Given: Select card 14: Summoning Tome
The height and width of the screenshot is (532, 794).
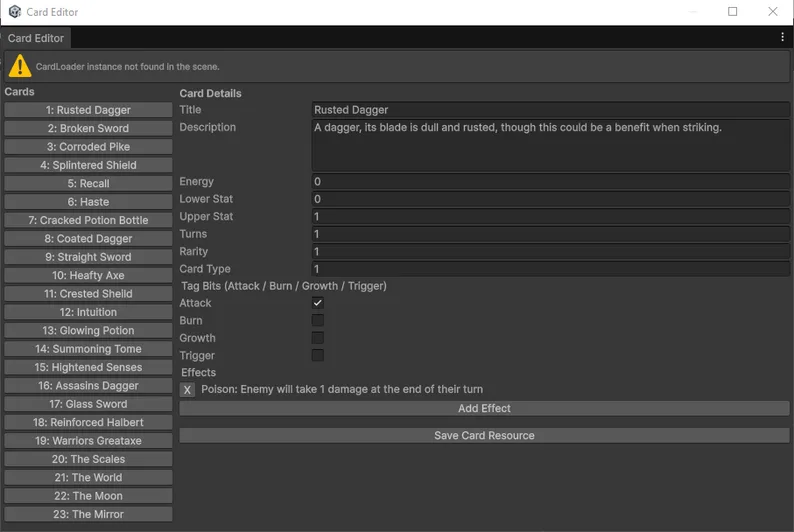Looking at the screenshot, I should click(x=88, y=349).
